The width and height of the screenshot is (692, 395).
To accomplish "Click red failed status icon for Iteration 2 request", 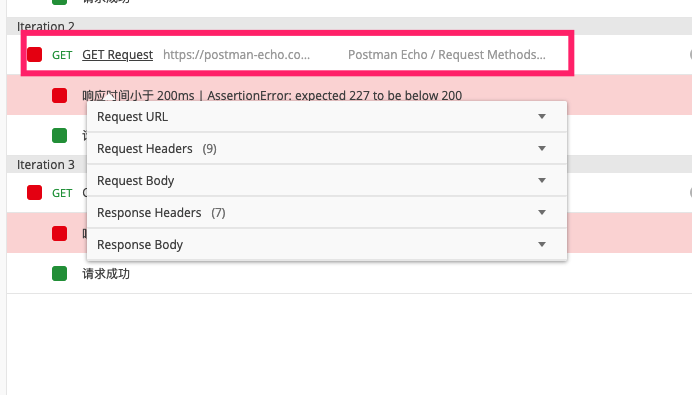I will (34, 55).
